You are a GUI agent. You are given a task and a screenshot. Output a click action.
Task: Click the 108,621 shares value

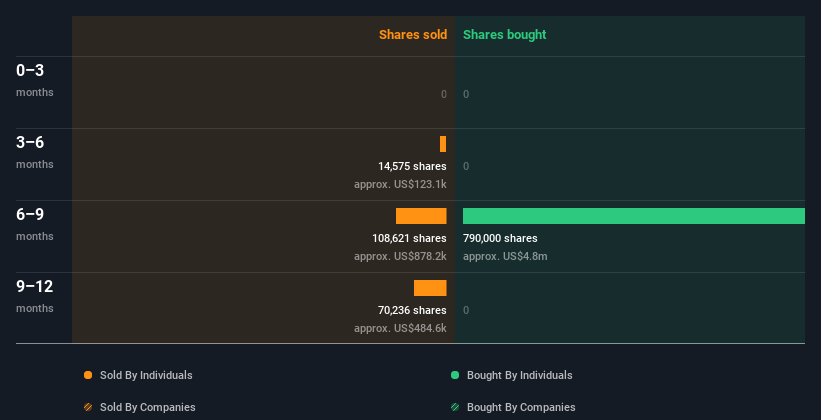[409, 238]
